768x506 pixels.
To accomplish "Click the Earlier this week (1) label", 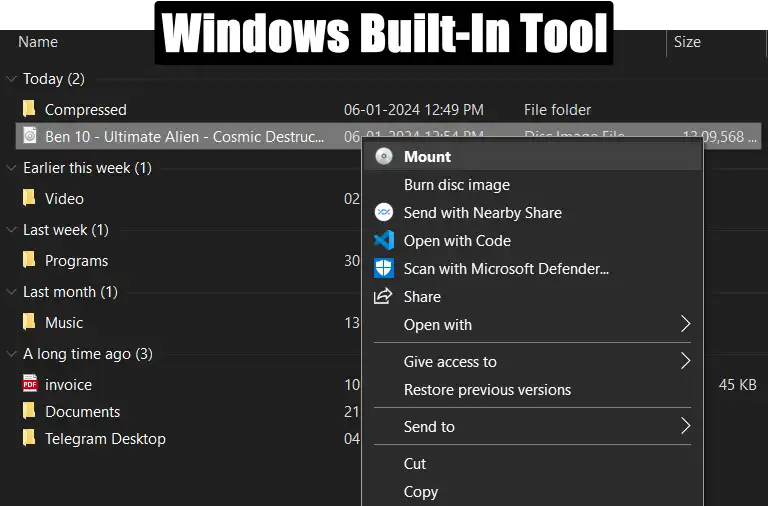I will 87,168.
